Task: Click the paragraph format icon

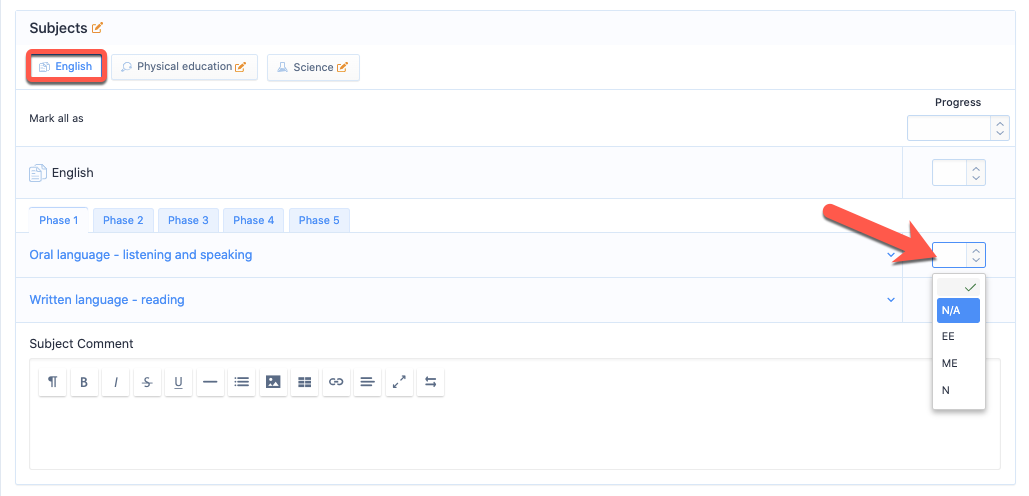Action: 53,382
